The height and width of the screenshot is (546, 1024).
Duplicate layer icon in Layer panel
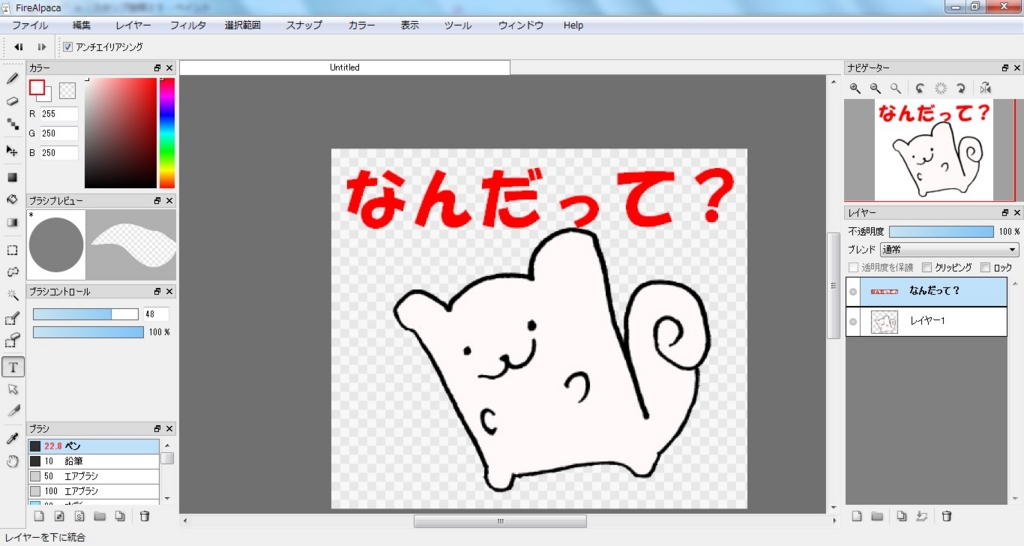(902, 516)
